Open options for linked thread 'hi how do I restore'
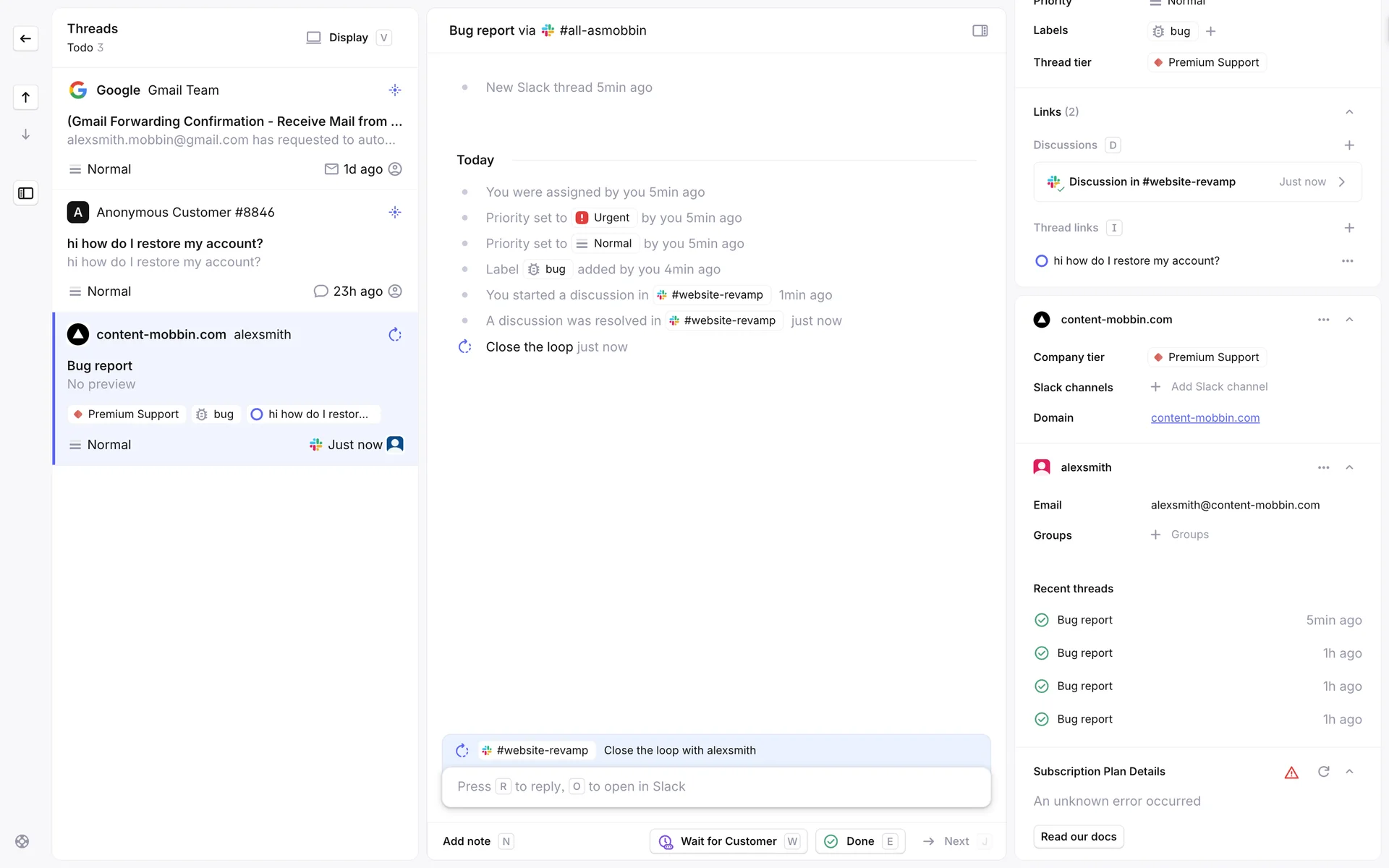Image resolution: width=1389 pixels, height=868 pixels. [1347, 261]
